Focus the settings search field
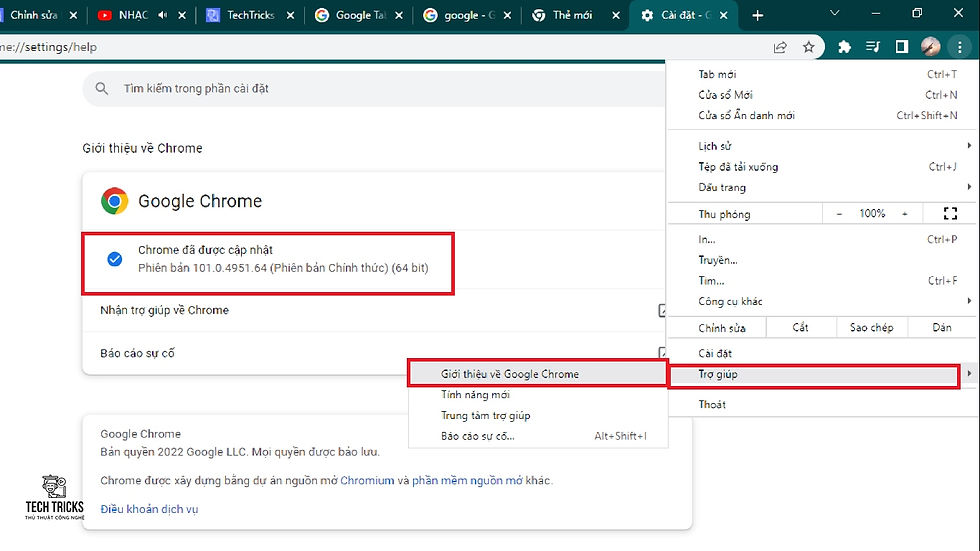 (x=375, y=89)
